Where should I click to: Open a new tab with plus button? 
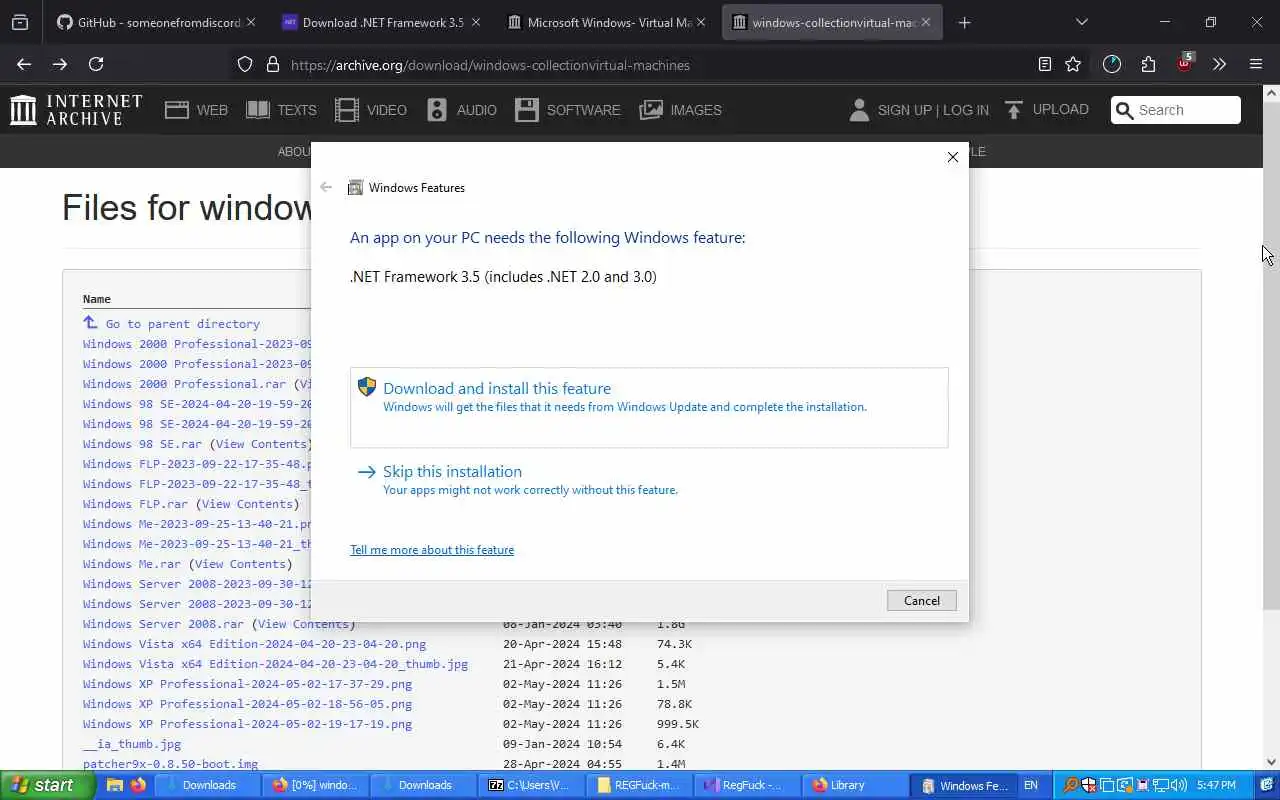click(x=964, y=22)
